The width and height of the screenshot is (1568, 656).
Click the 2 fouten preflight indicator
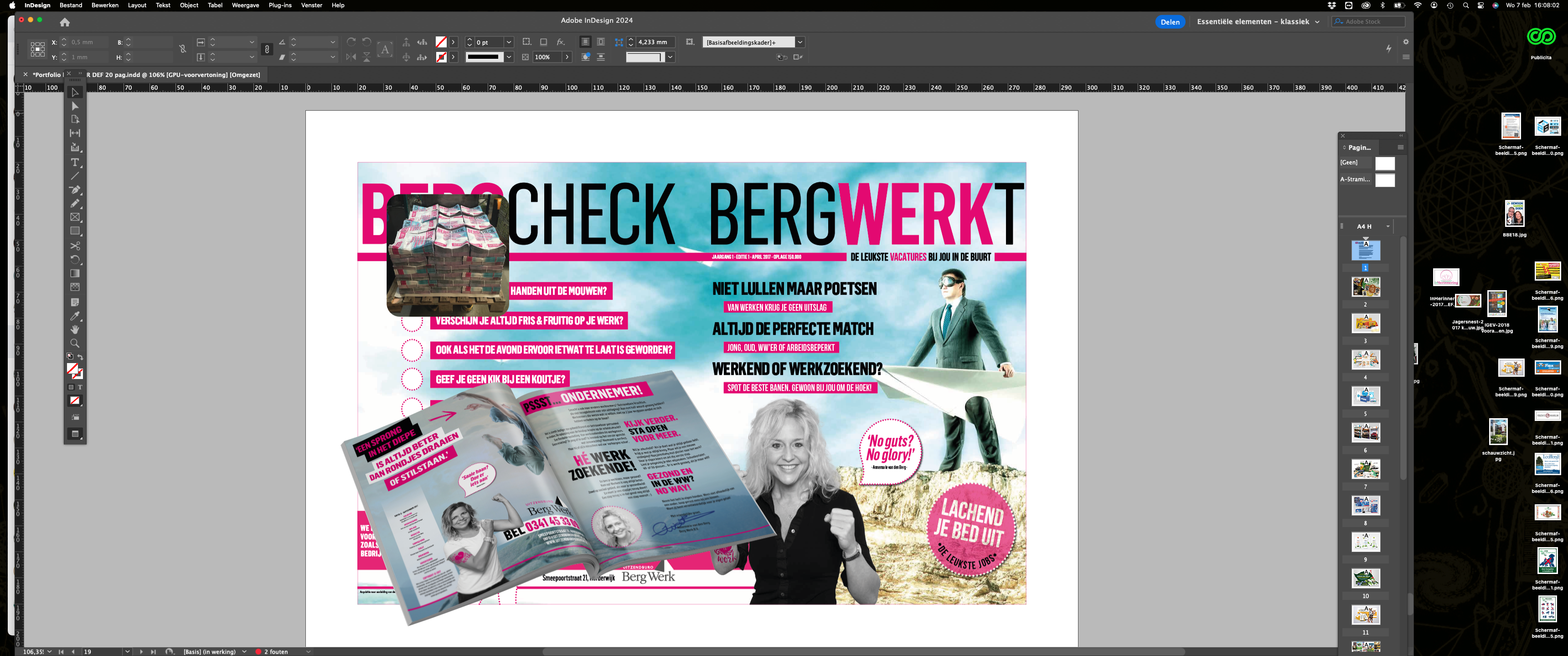pos(272,652)
